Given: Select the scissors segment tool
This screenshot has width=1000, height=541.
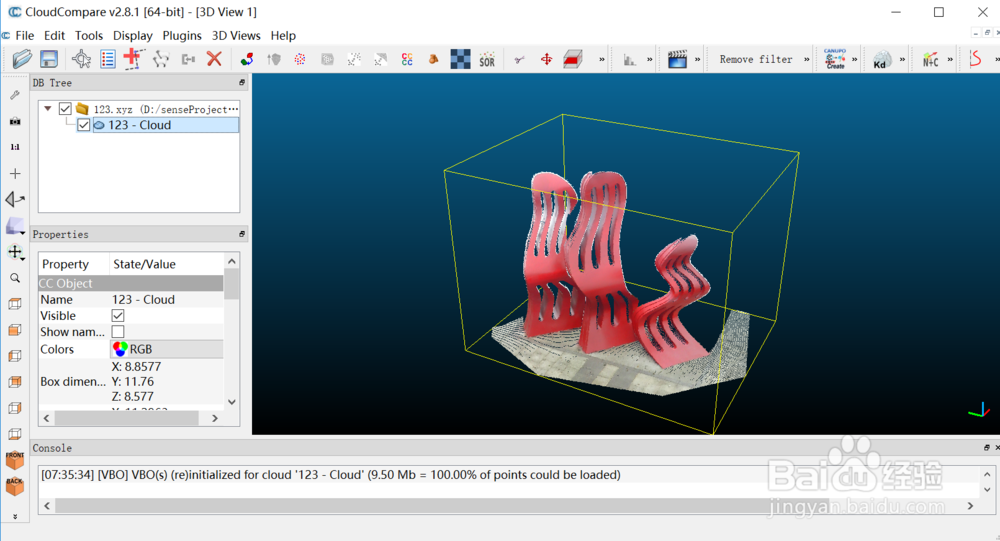Looking at the screenshot, I should (519, 59).
